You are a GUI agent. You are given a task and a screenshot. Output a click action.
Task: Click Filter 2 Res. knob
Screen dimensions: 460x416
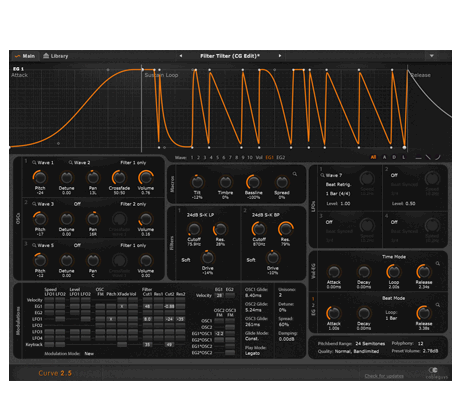click(285, 229)
